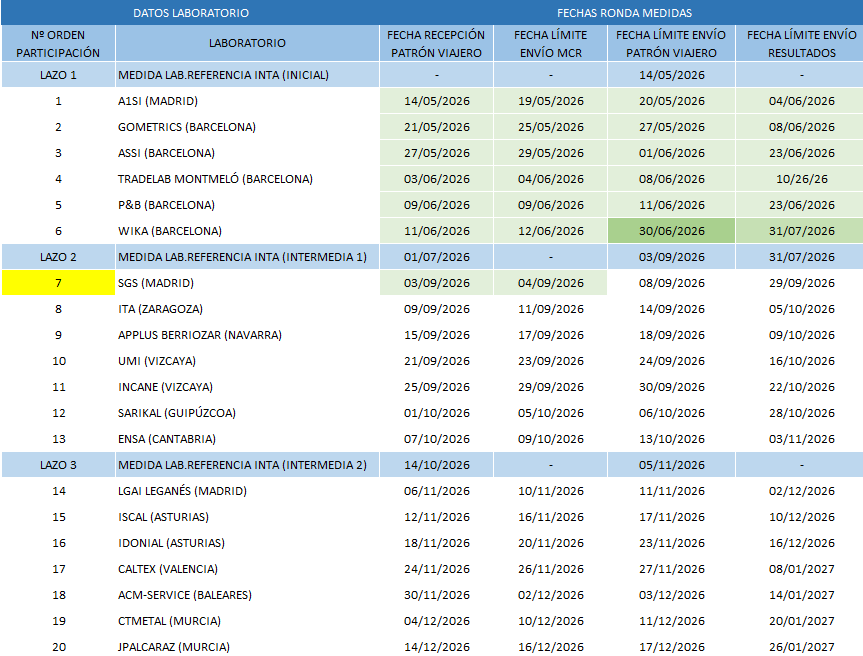
Task: Select the LAZO 1 cell
Action: click(x=58, y=75)
